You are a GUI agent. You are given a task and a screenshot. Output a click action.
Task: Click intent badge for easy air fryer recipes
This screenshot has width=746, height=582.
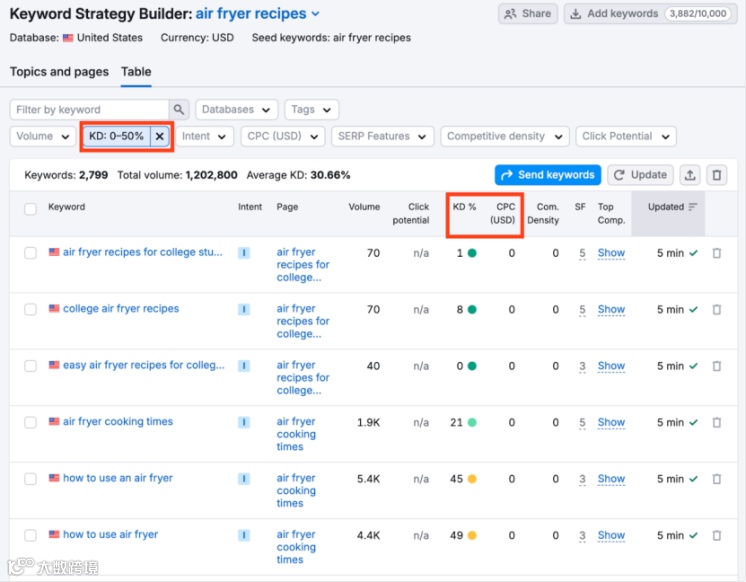(244, 366)
